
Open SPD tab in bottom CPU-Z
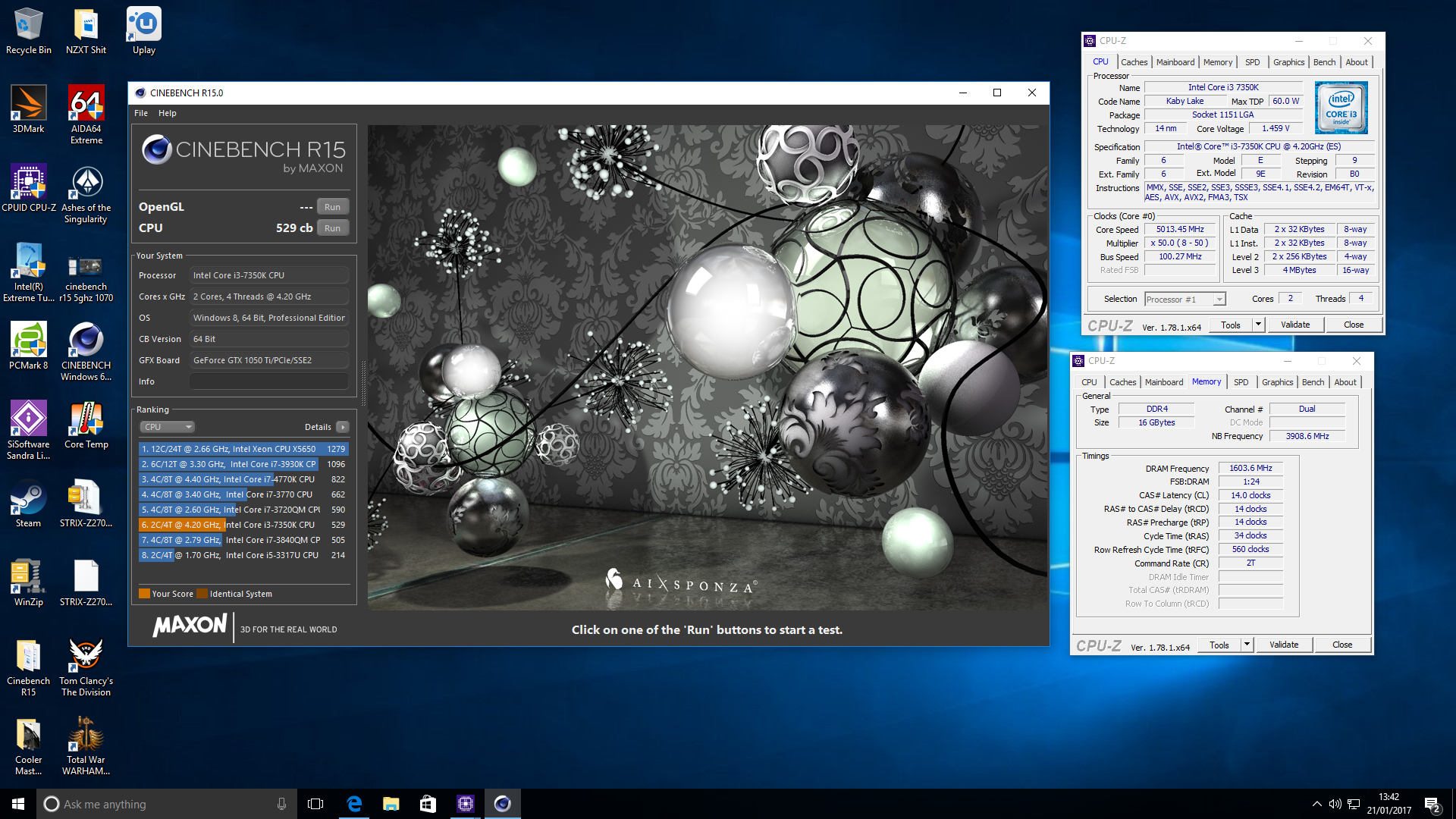pyautogui.click(x=1241, y=382)
